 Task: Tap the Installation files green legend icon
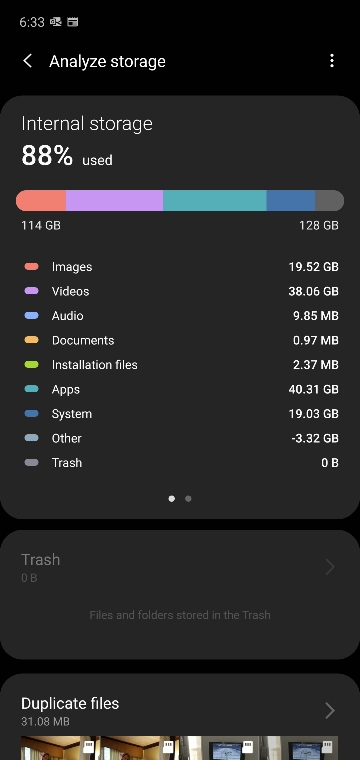pos(31,364)
